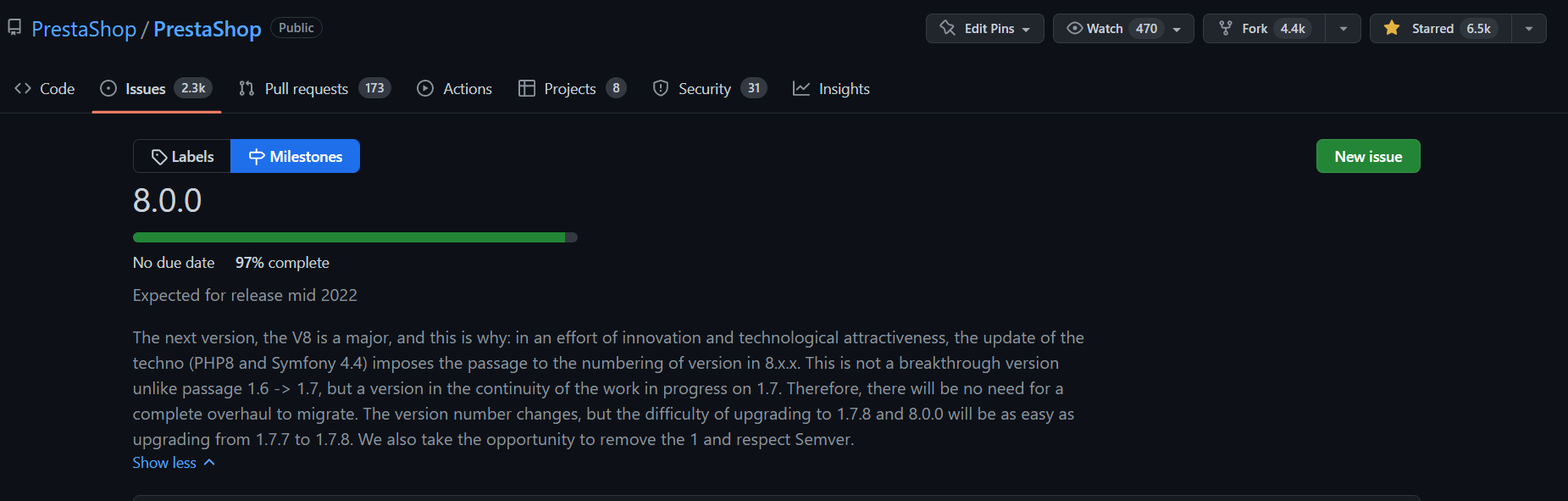
Task: Select the Milestones toggle button
Action: tap(295, 156)
